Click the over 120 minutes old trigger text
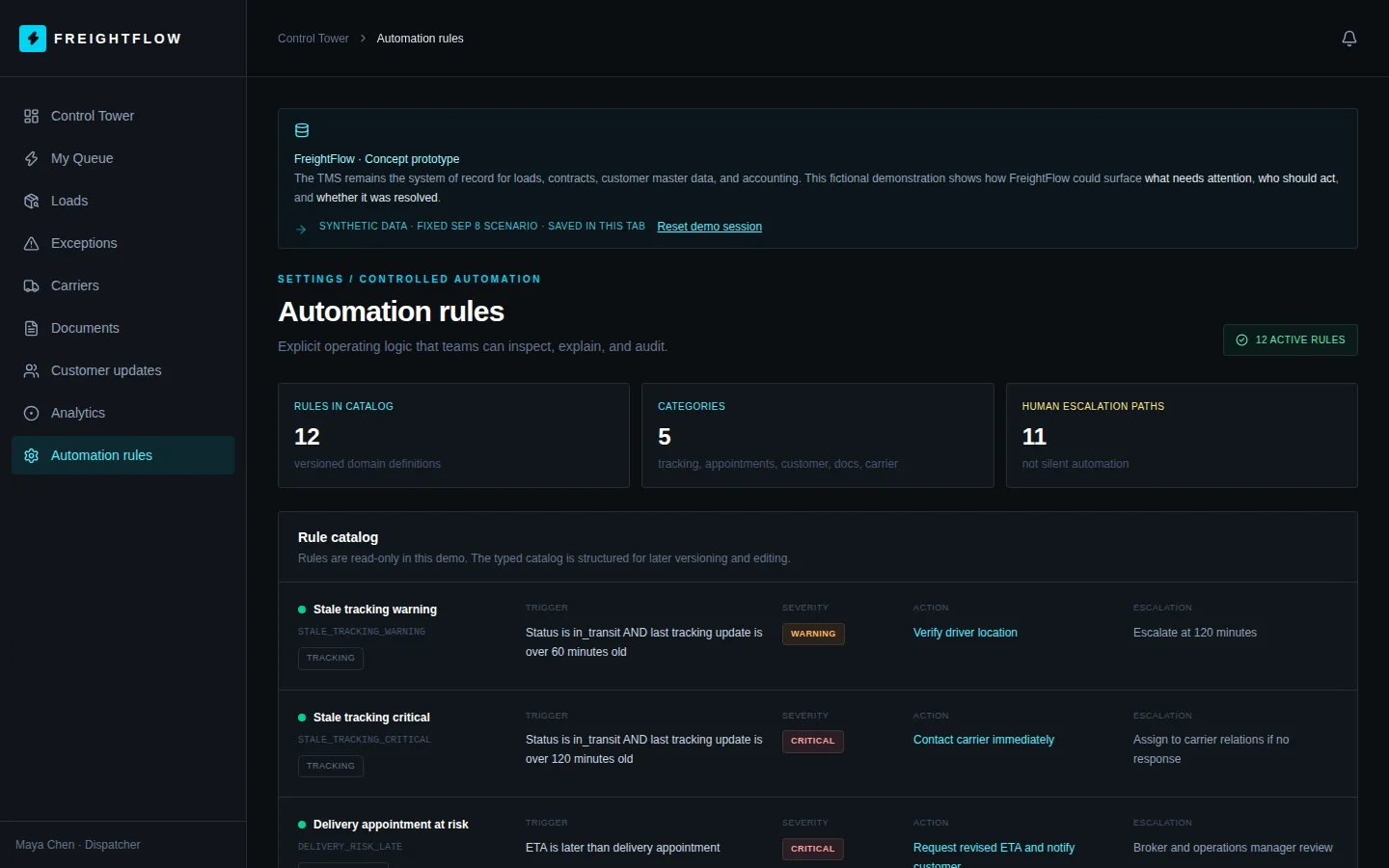Viewport: 1389px width, 868px height. coord(579,759)
